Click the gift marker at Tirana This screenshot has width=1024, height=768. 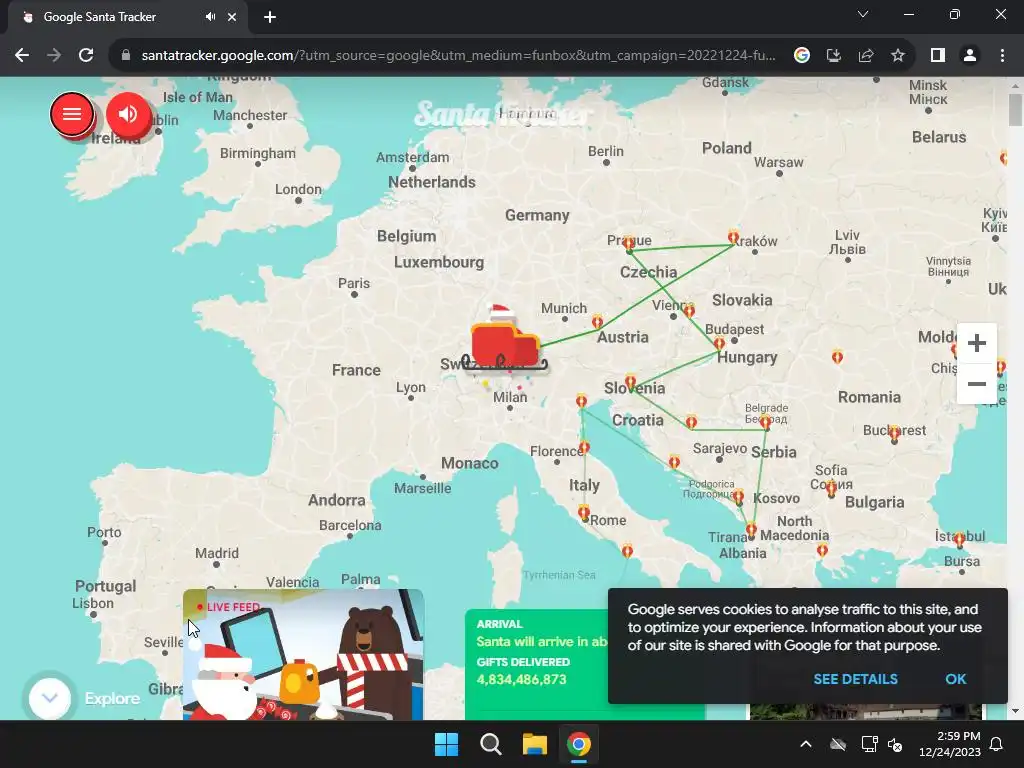coord(751,530)
